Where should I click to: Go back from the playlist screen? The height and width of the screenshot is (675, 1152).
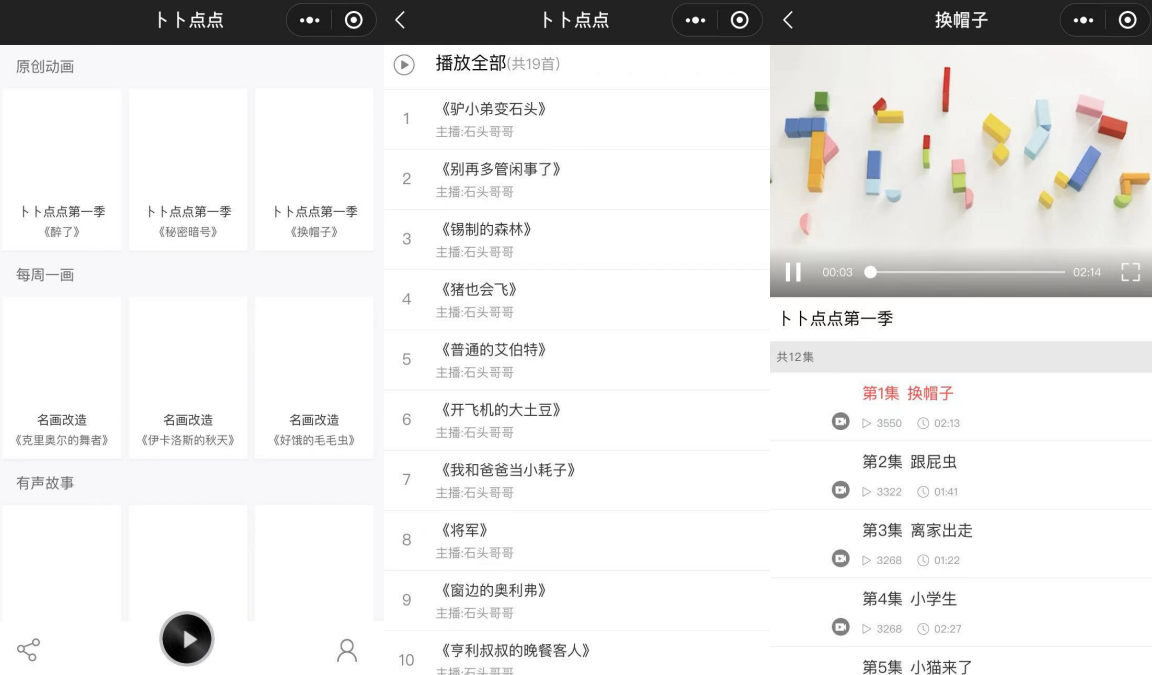[x=400, y=21]
